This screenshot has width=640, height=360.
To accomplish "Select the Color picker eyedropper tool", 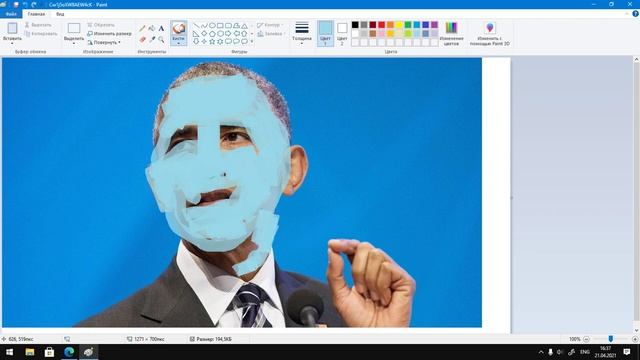I will 151,40.
